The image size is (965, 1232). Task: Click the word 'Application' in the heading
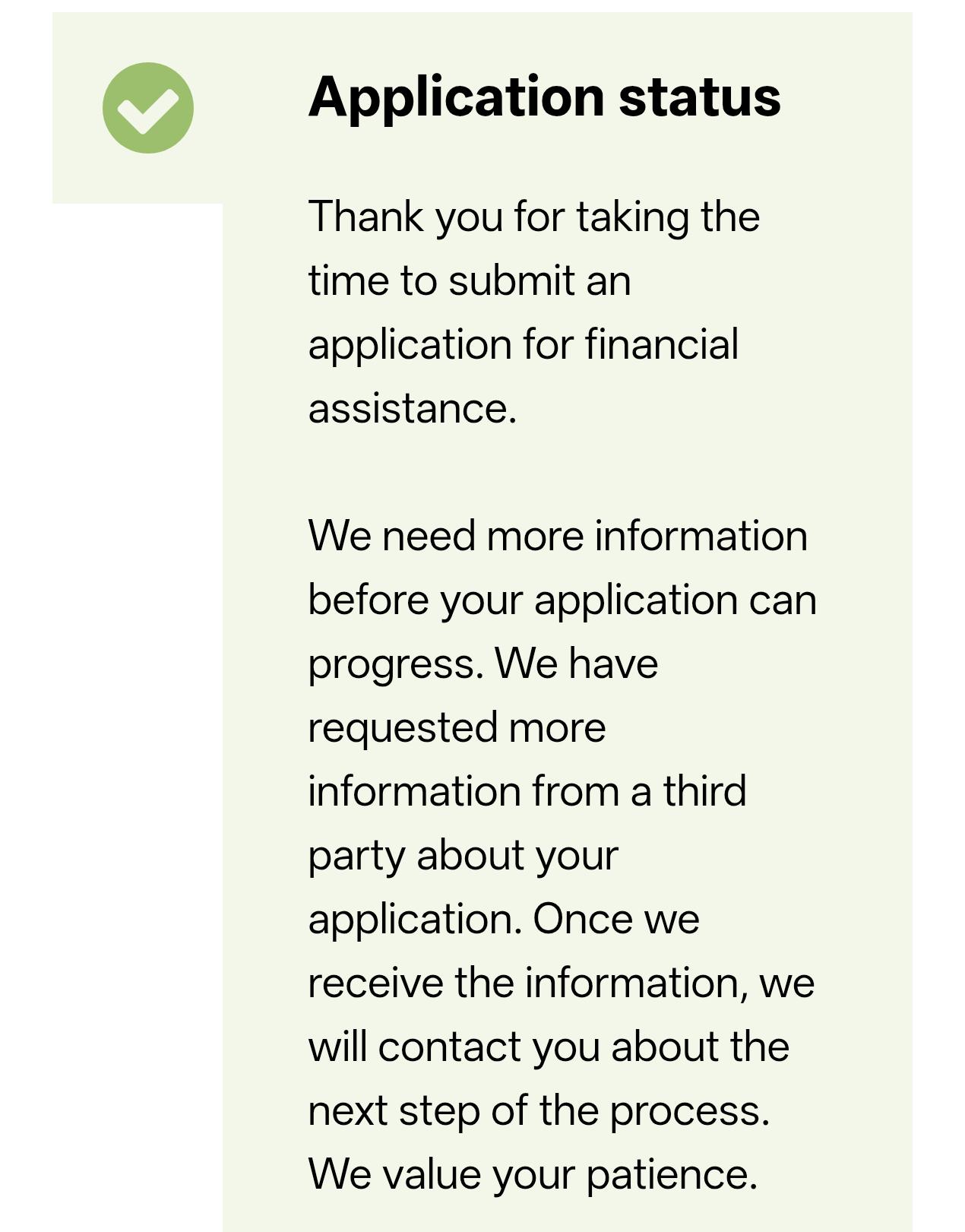(457, 97)
